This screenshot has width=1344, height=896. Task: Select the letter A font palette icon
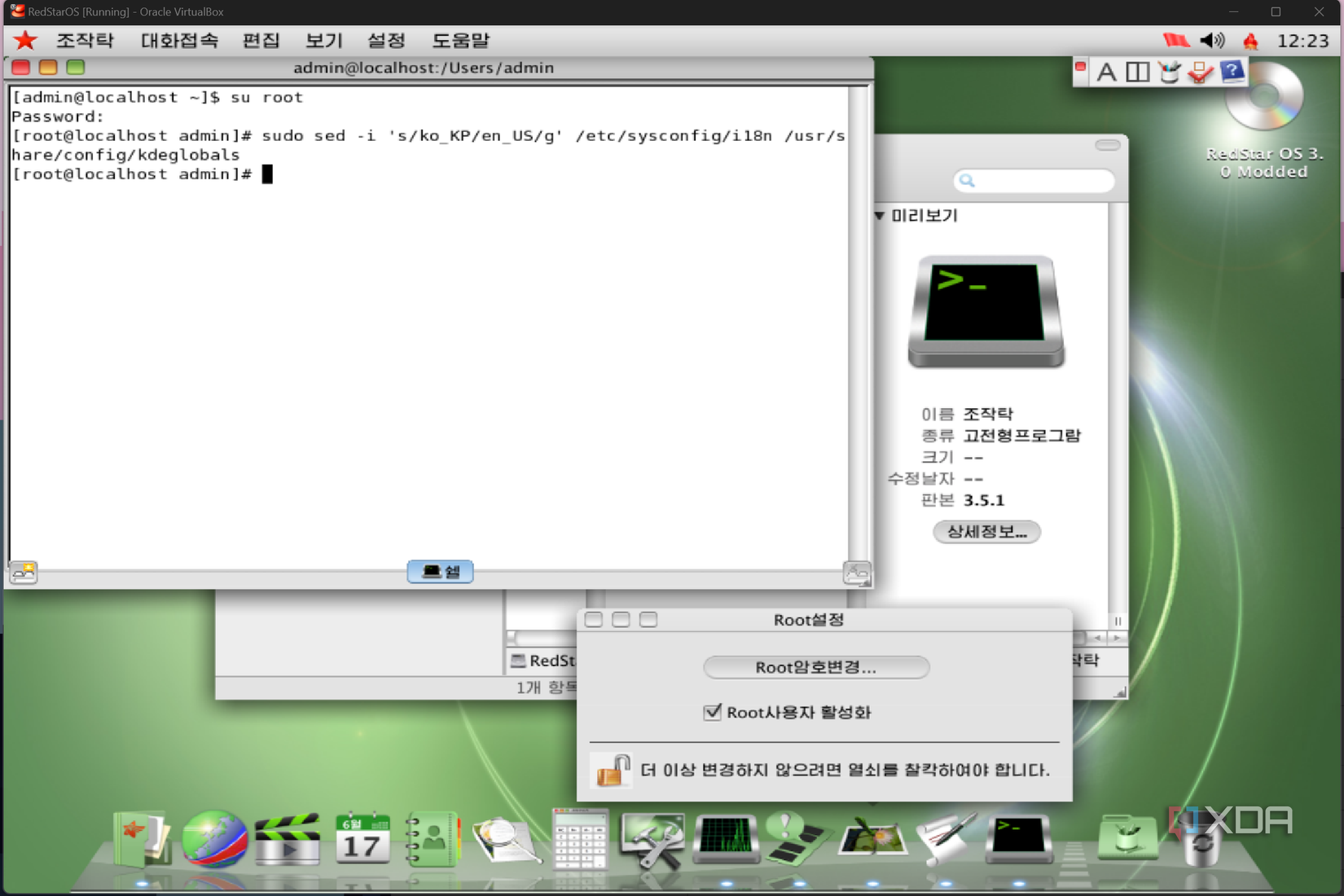tap(1105, 72)
